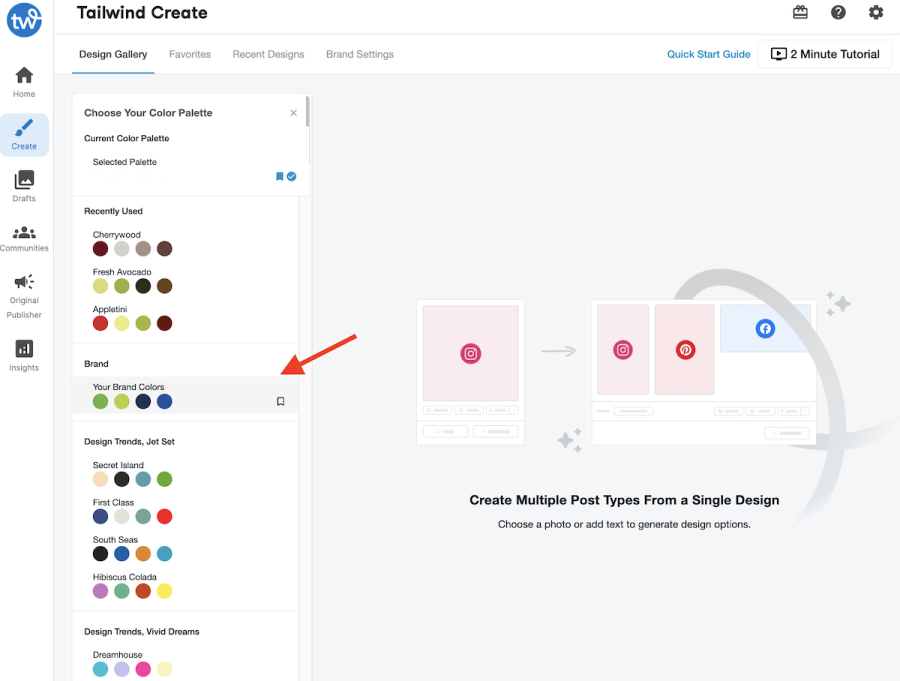
Task: Open the Recent Designs tab
Action: click(x=268, y=54)
